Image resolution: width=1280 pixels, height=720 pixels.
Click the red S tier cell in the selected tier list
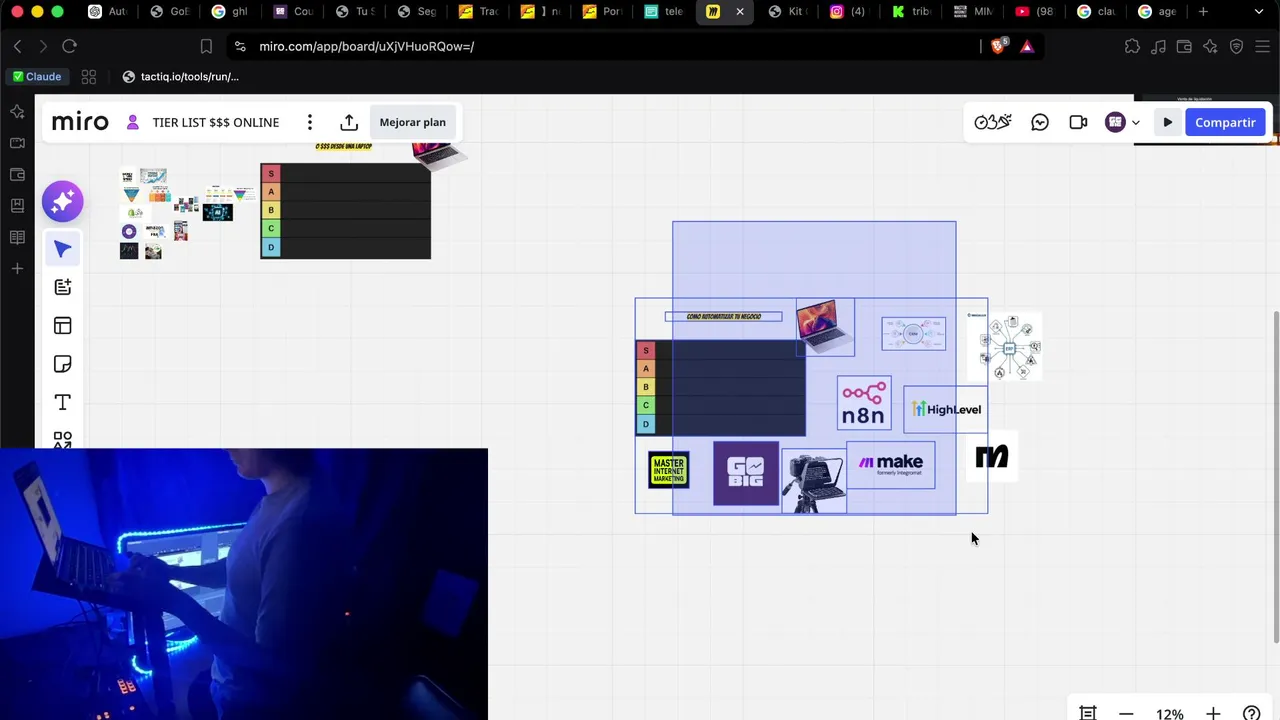[646, 350]
